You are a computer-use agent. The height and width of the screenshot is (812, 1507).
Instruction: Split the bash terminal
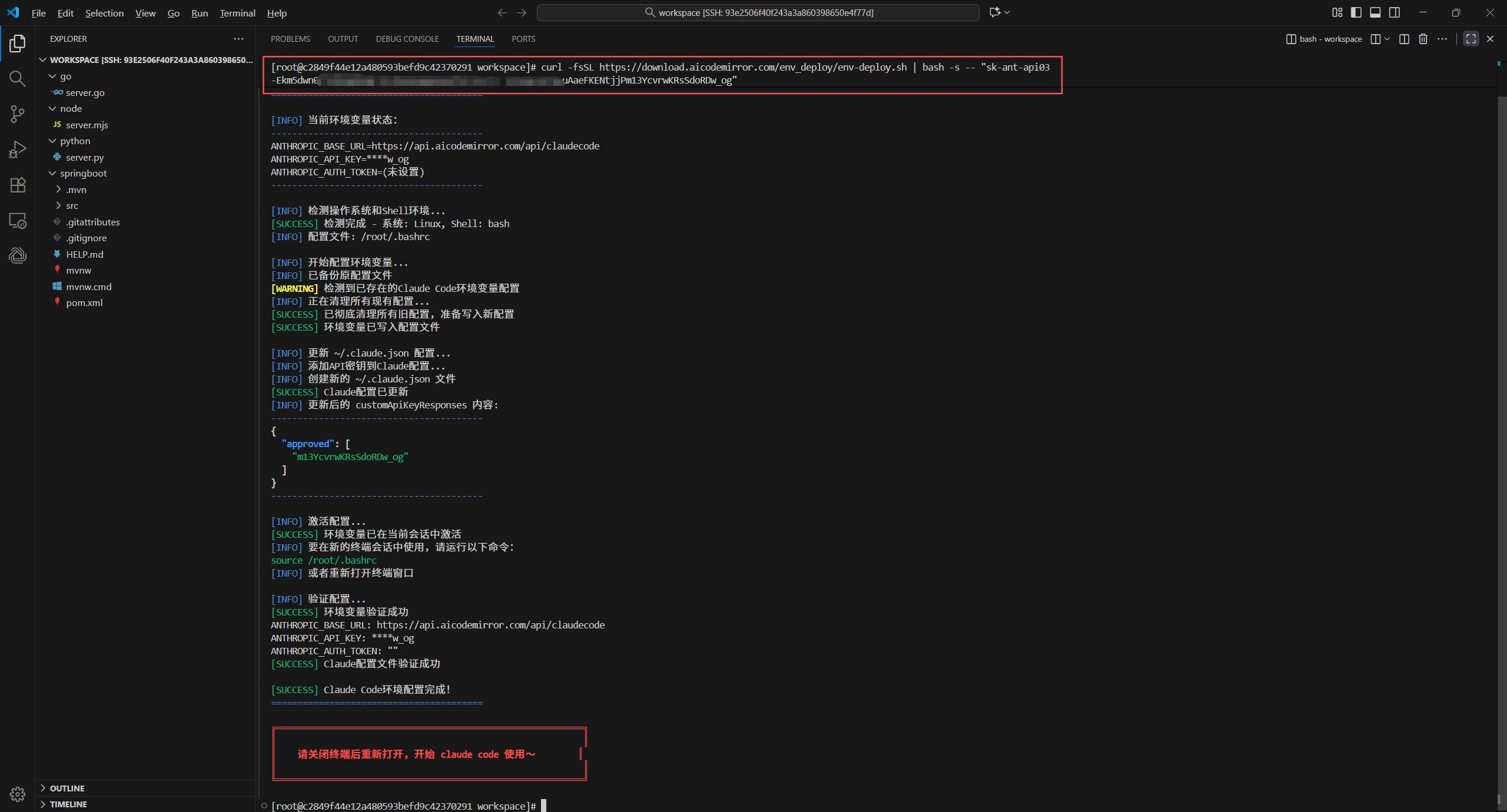(1404, 39)
